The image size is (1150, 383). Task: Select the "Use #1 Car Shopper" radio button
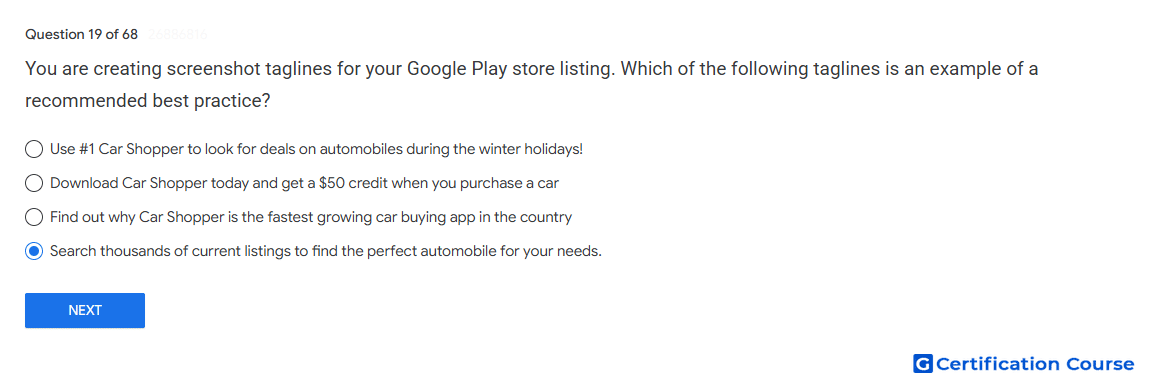[34, 149]
